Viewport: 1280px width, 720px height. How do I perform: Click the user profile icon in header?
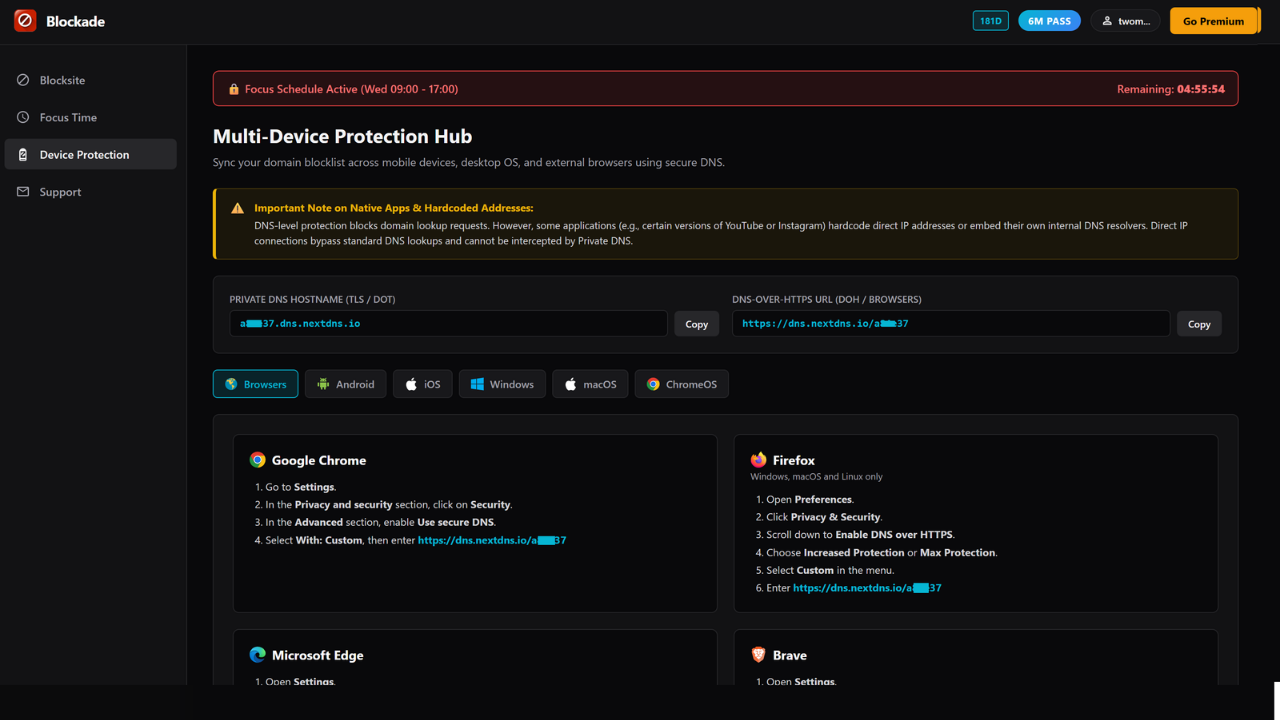pos(1107,21)
